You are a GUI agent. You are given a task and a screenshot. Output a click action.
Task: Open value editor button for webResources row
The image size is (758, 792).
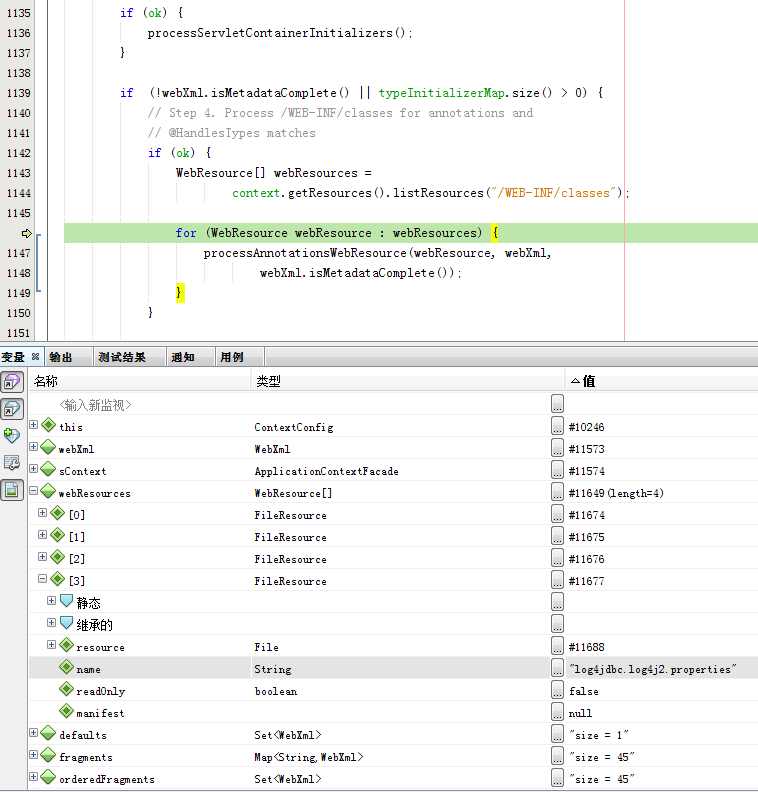557,492
